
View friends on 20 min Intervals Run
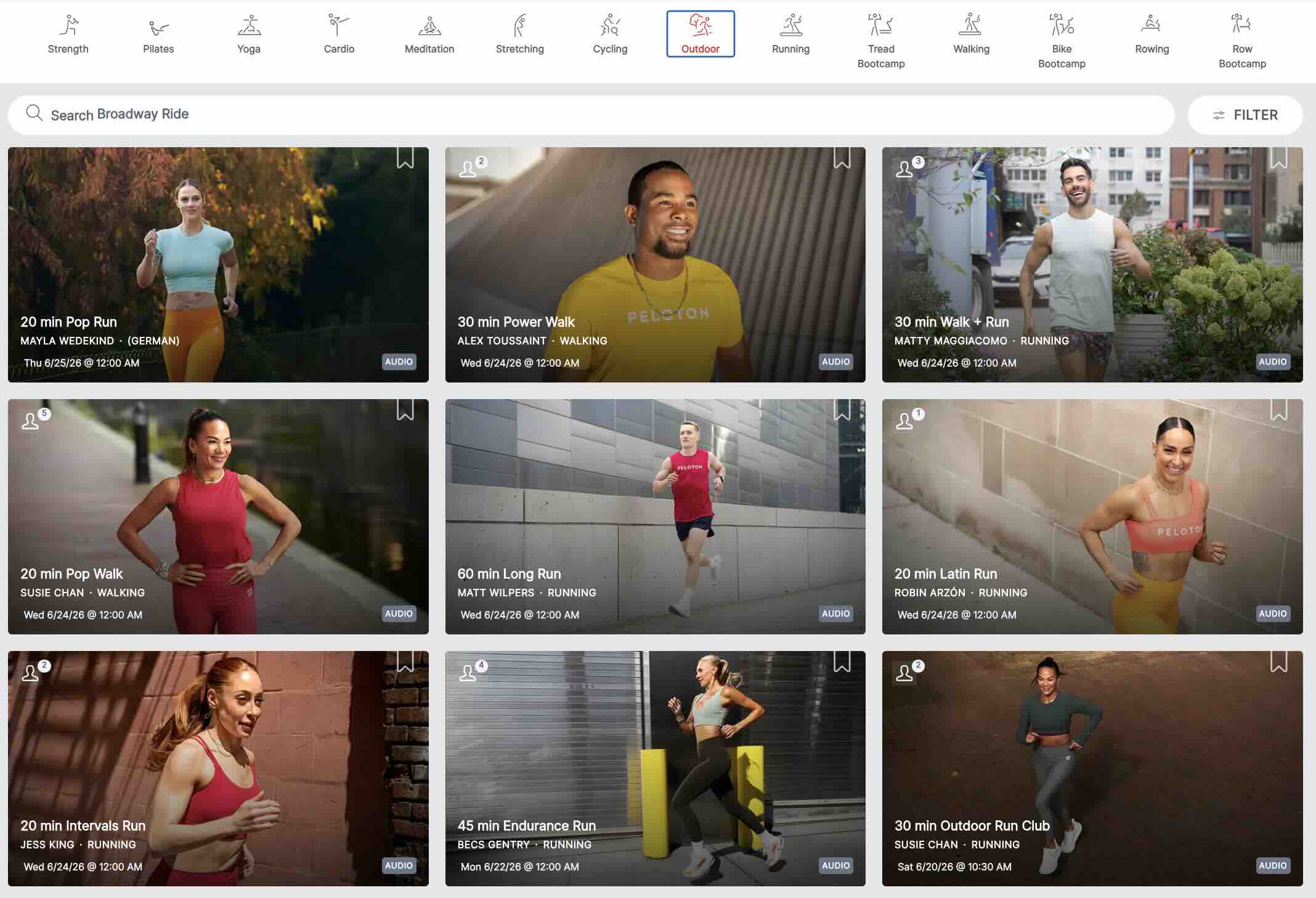point(36,670)
